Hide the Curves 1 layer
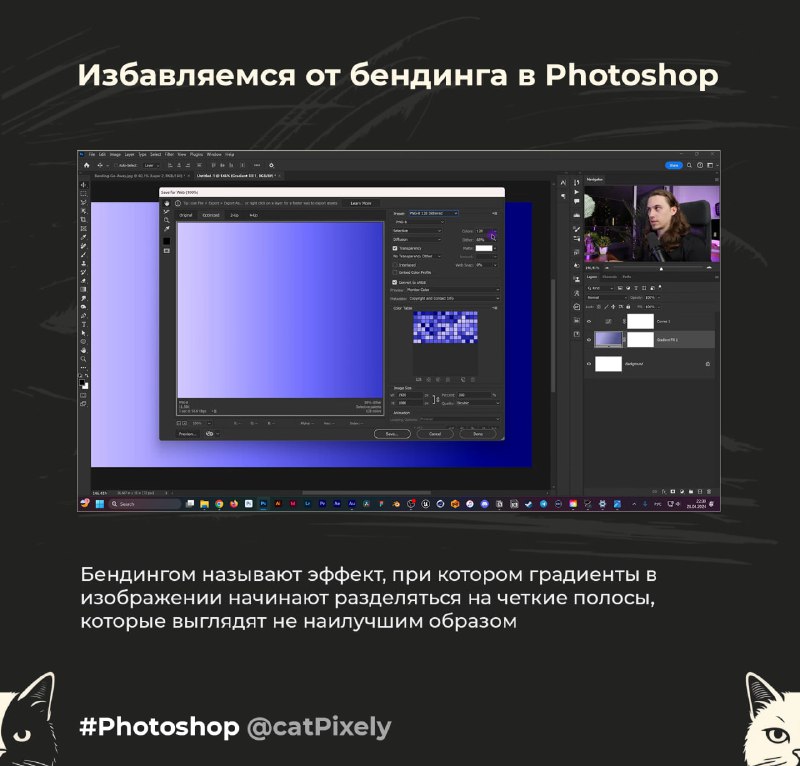 (589, 322)
